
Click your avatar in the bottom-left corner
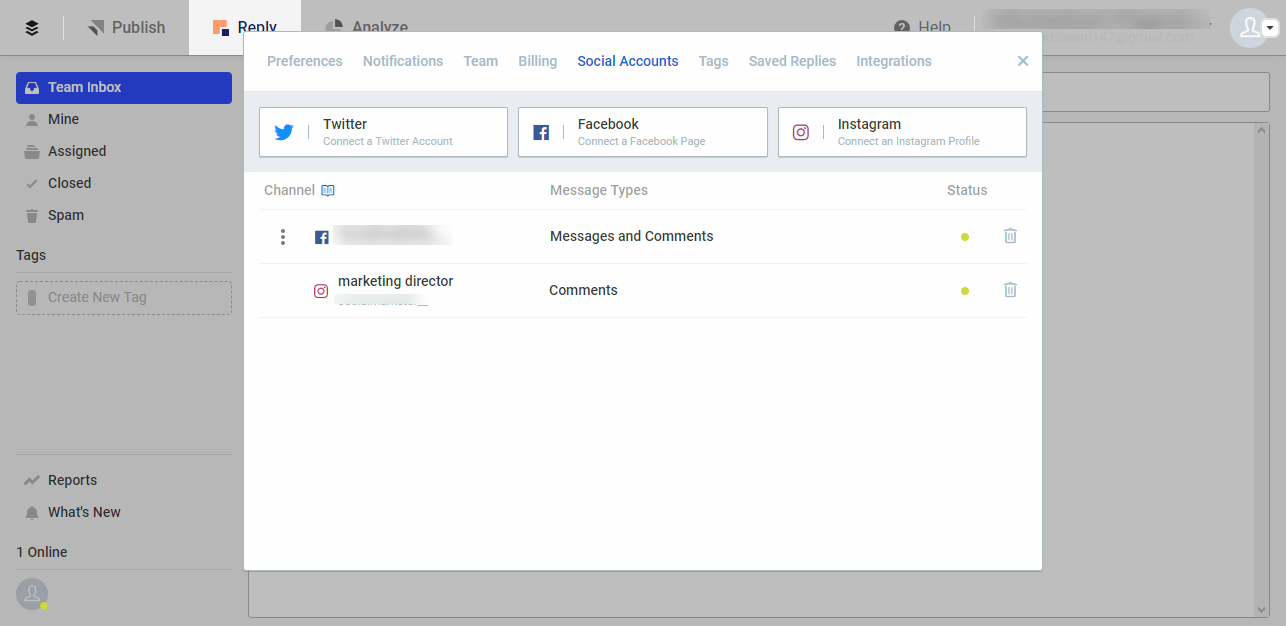point(32,594)
